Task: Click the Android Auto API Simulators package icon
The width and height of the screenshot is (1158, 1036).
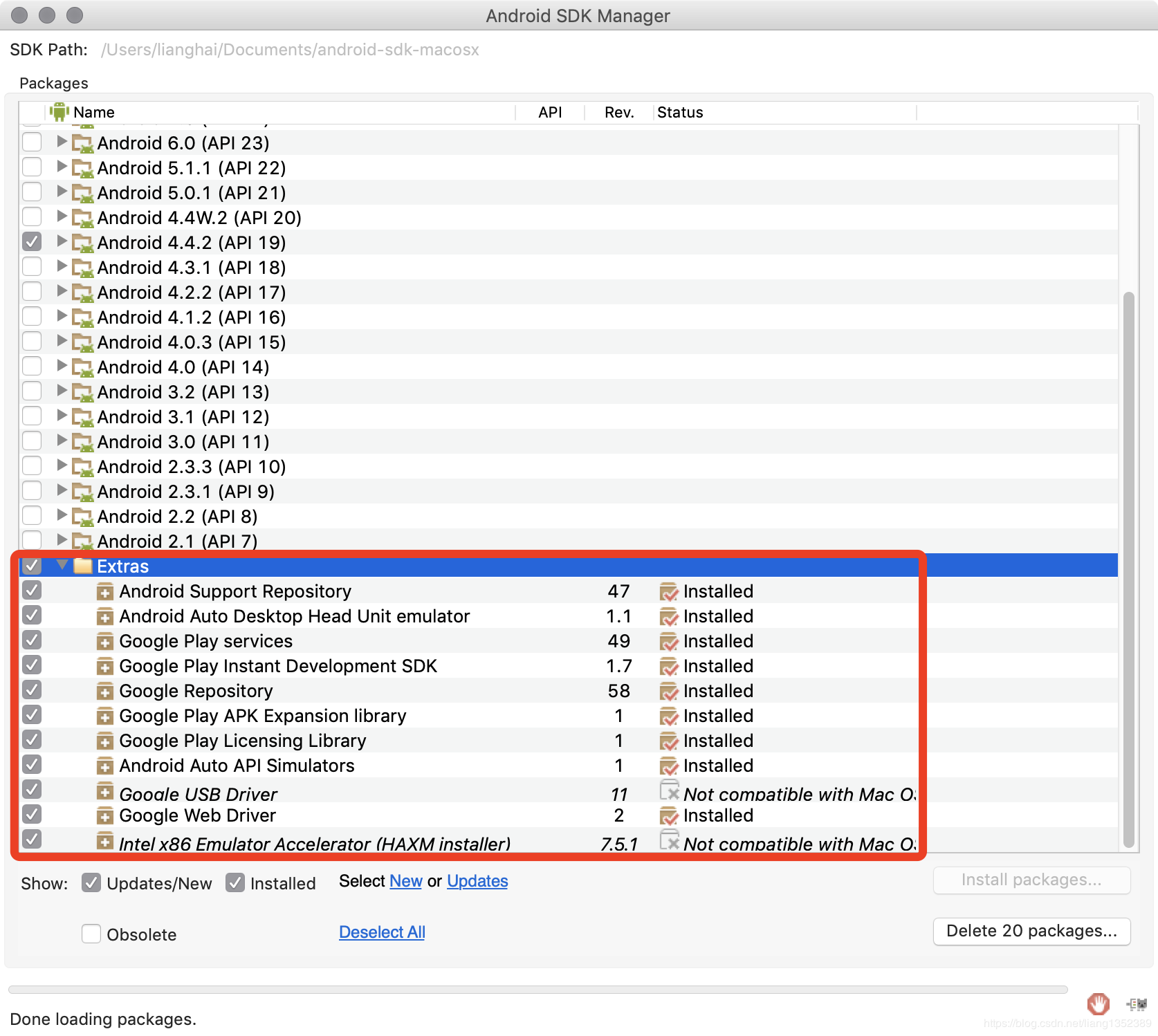Action: click(104, 766)
